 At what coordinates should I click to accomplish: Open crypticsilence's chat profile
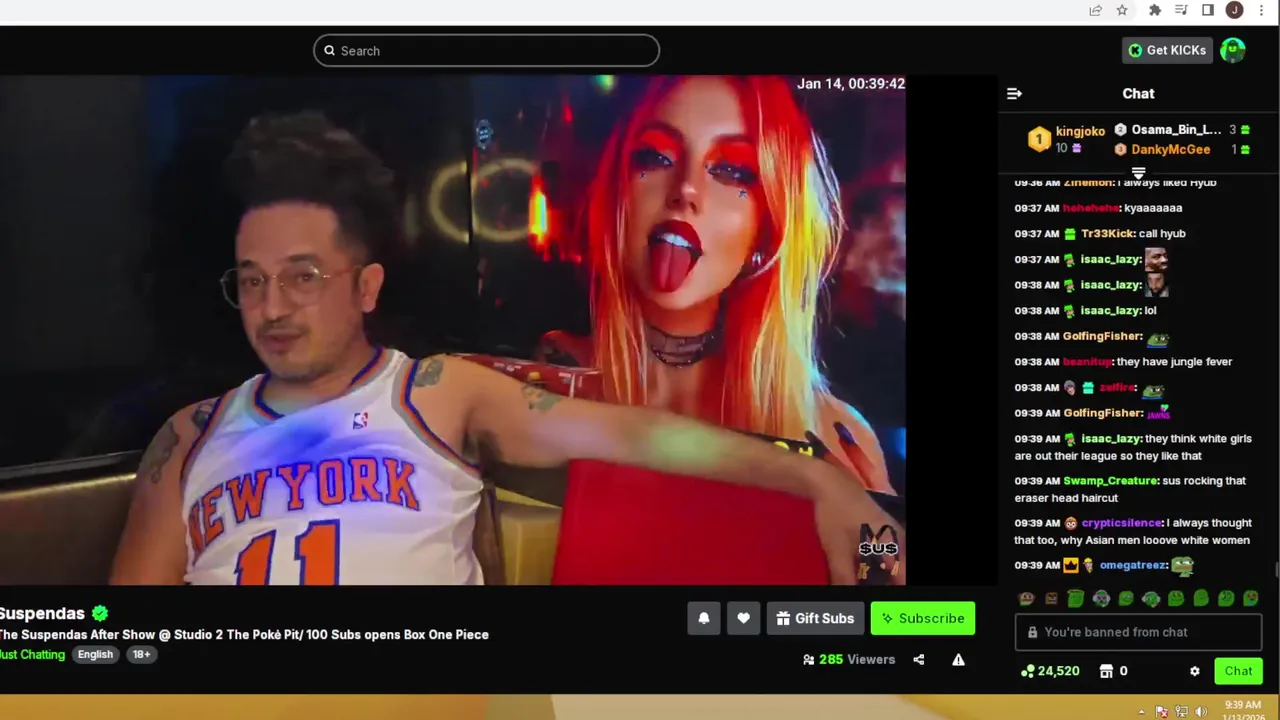(x=1121, y=523)
